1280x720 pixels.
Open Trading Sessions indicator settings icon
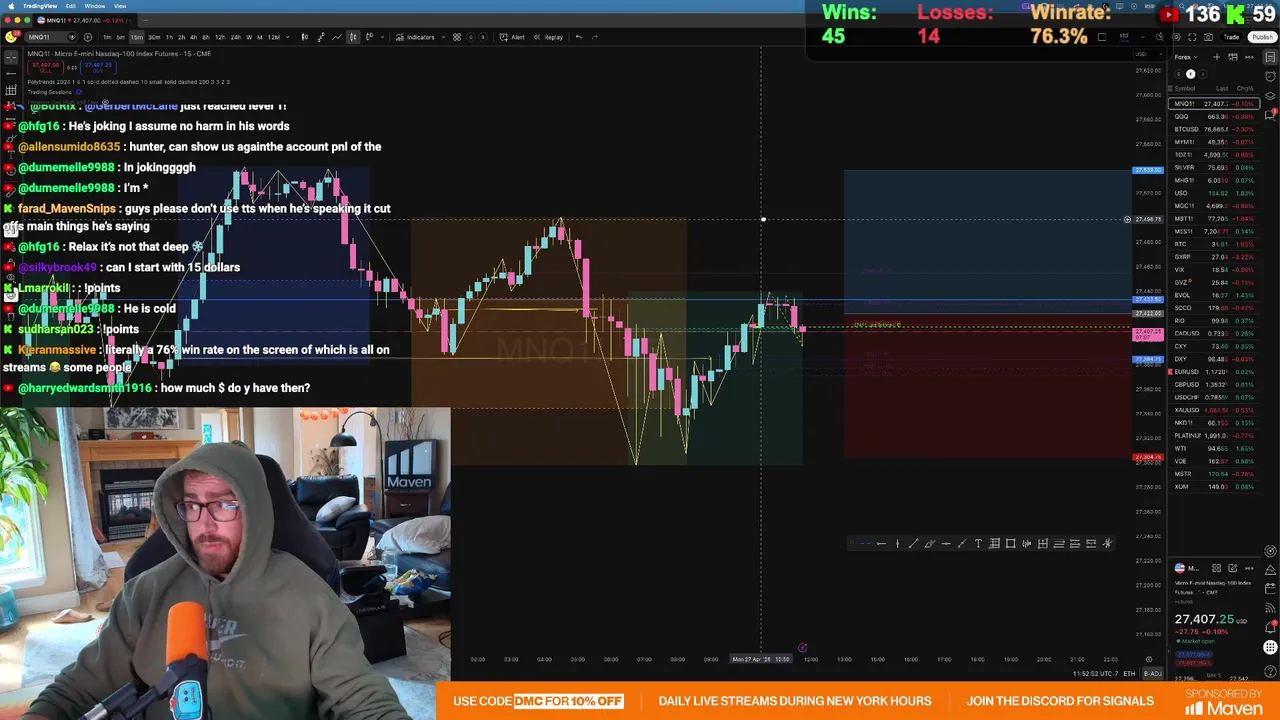[79, 92]
